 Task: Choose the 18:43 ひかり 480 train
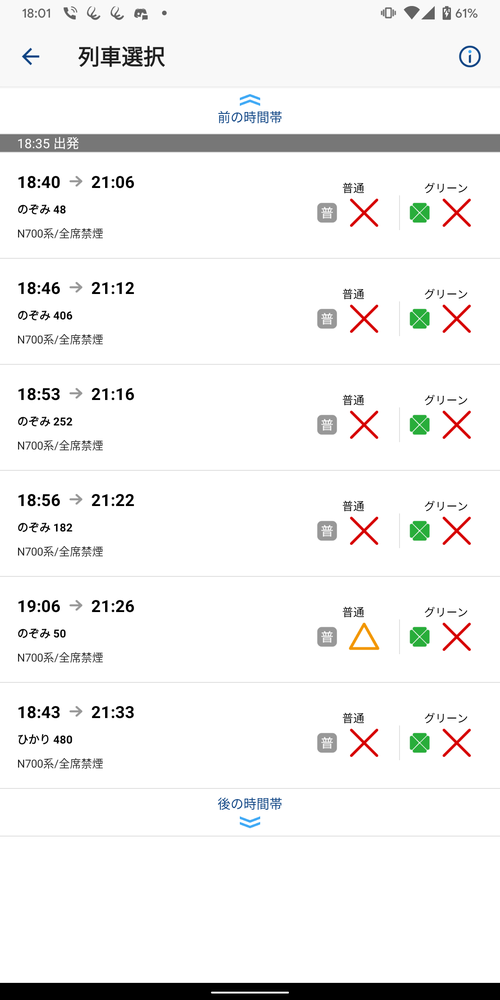[250, 735]
